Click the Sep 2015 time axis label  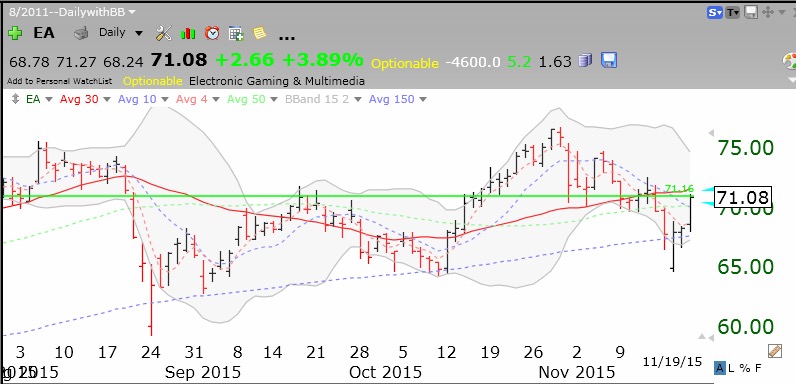point(203,372)
